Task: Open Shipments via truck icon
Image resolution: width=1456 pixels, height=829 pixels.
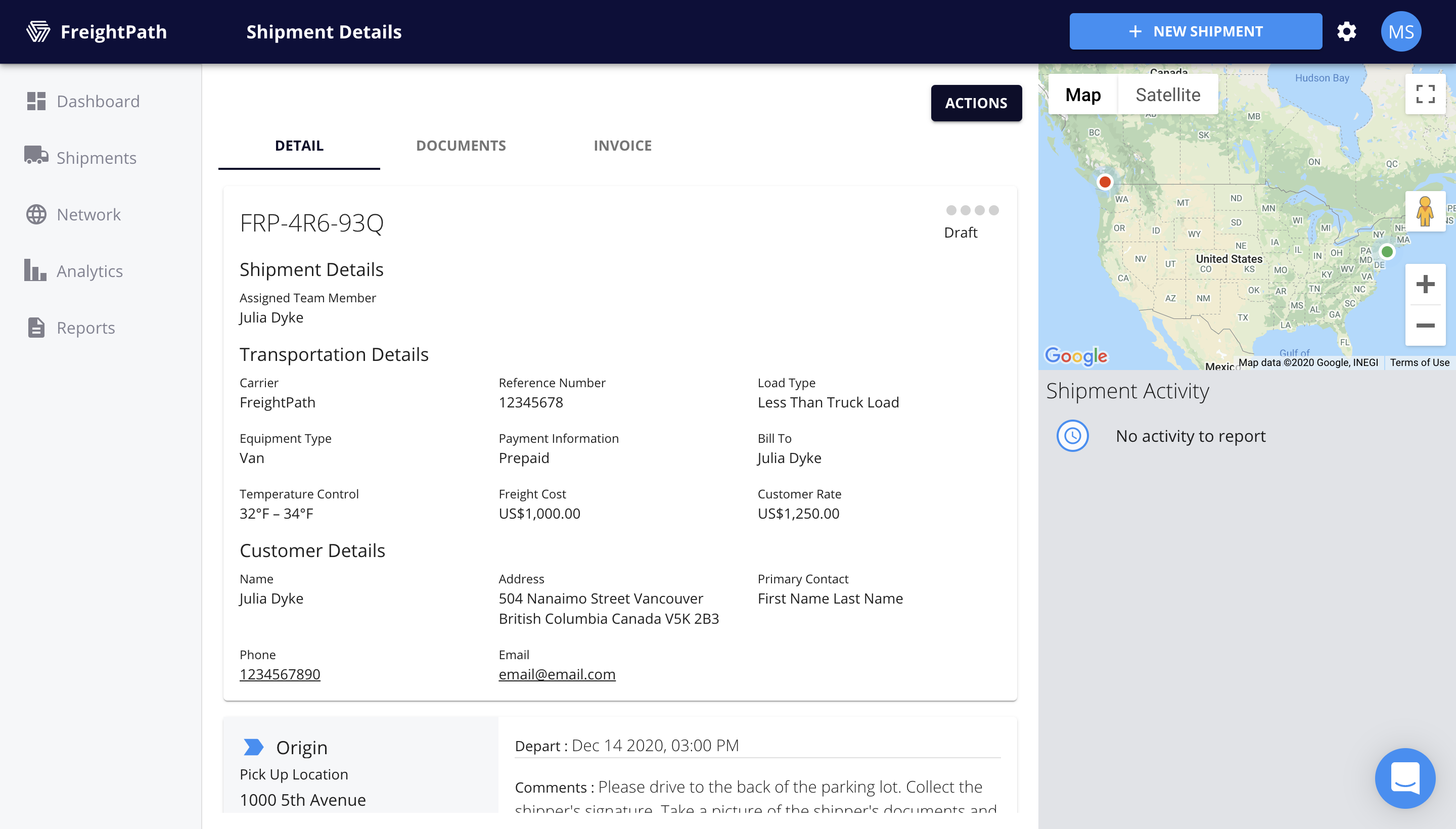Action: click(36, 155)
